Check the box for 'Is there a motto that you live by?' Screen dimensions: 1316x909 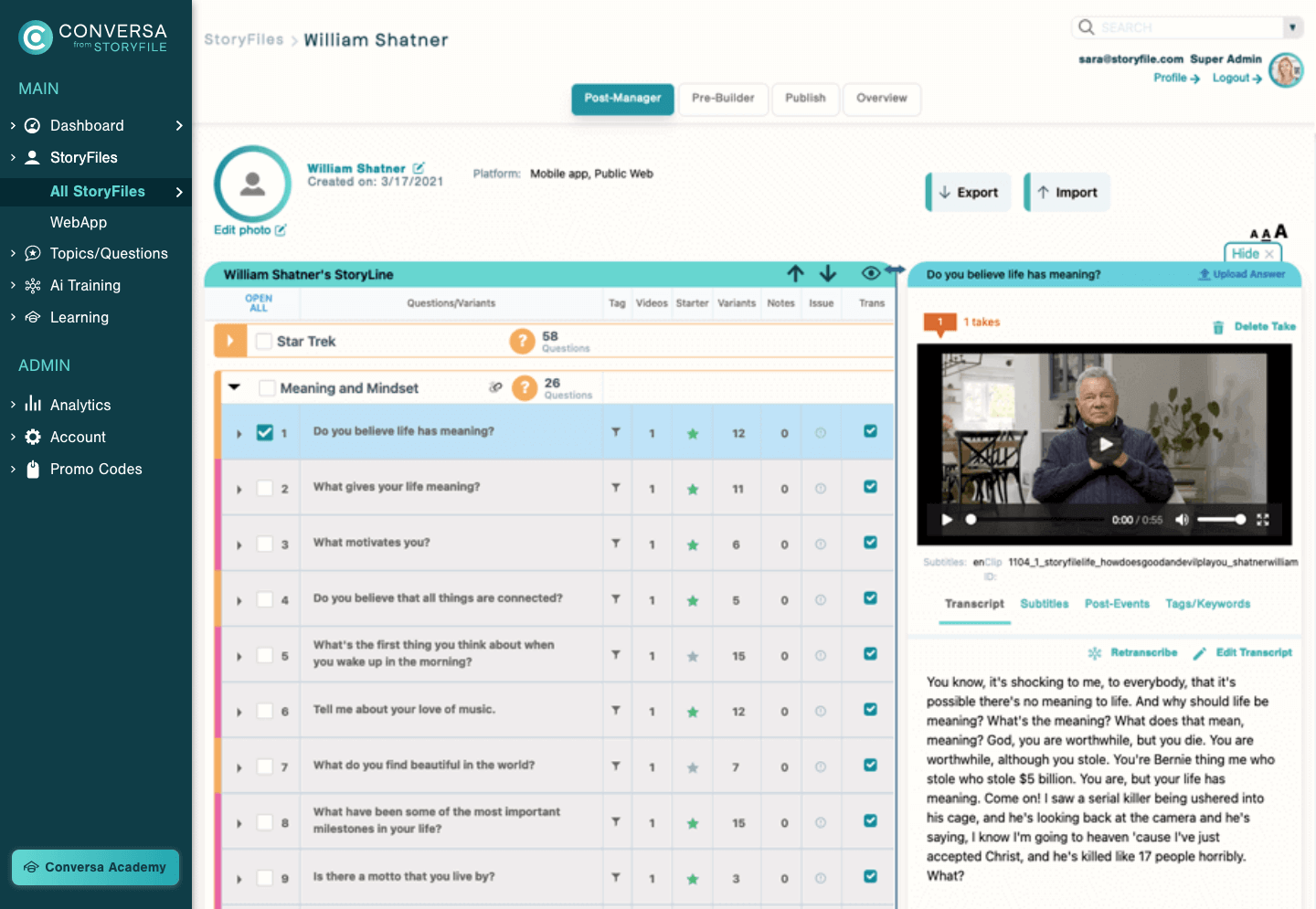(265, 878)
